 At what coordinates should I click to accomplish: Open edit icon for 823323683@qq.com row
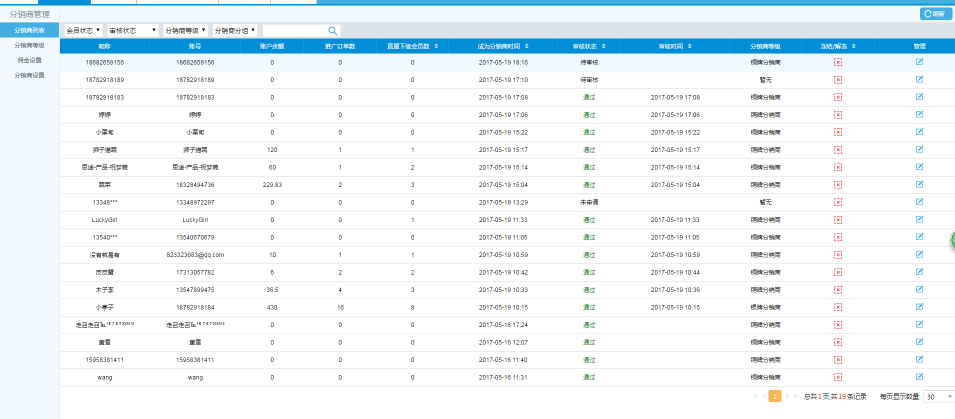pyautogui.click(x=919, y=255)
